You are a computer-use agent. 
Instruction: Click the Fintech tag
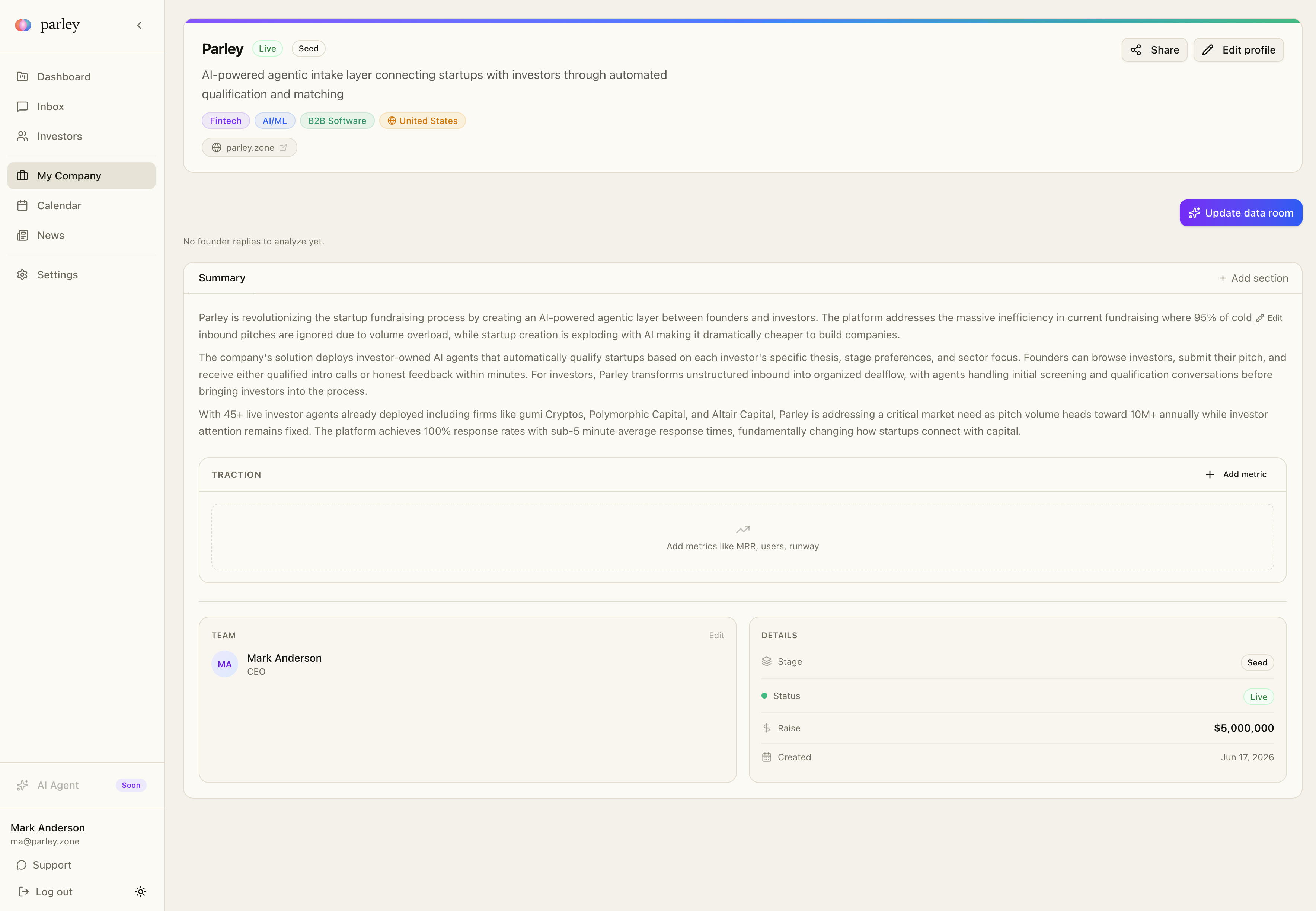[226, 121]
